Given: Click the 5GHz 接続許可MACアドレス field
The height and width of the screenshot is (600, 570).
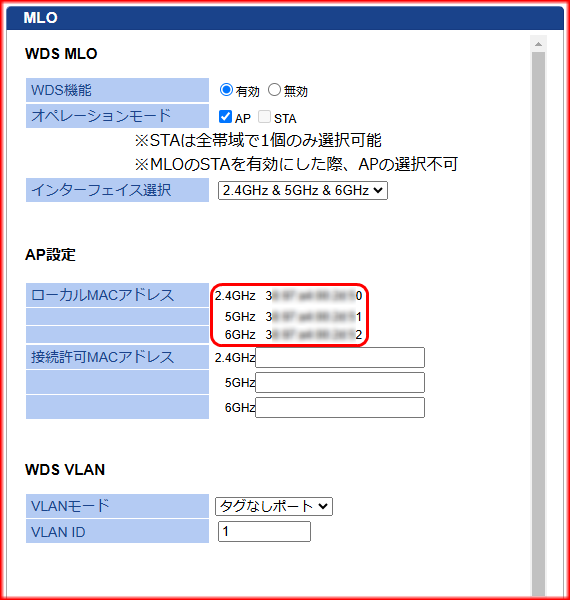Looking at the screenshot, I should (340, 383).
